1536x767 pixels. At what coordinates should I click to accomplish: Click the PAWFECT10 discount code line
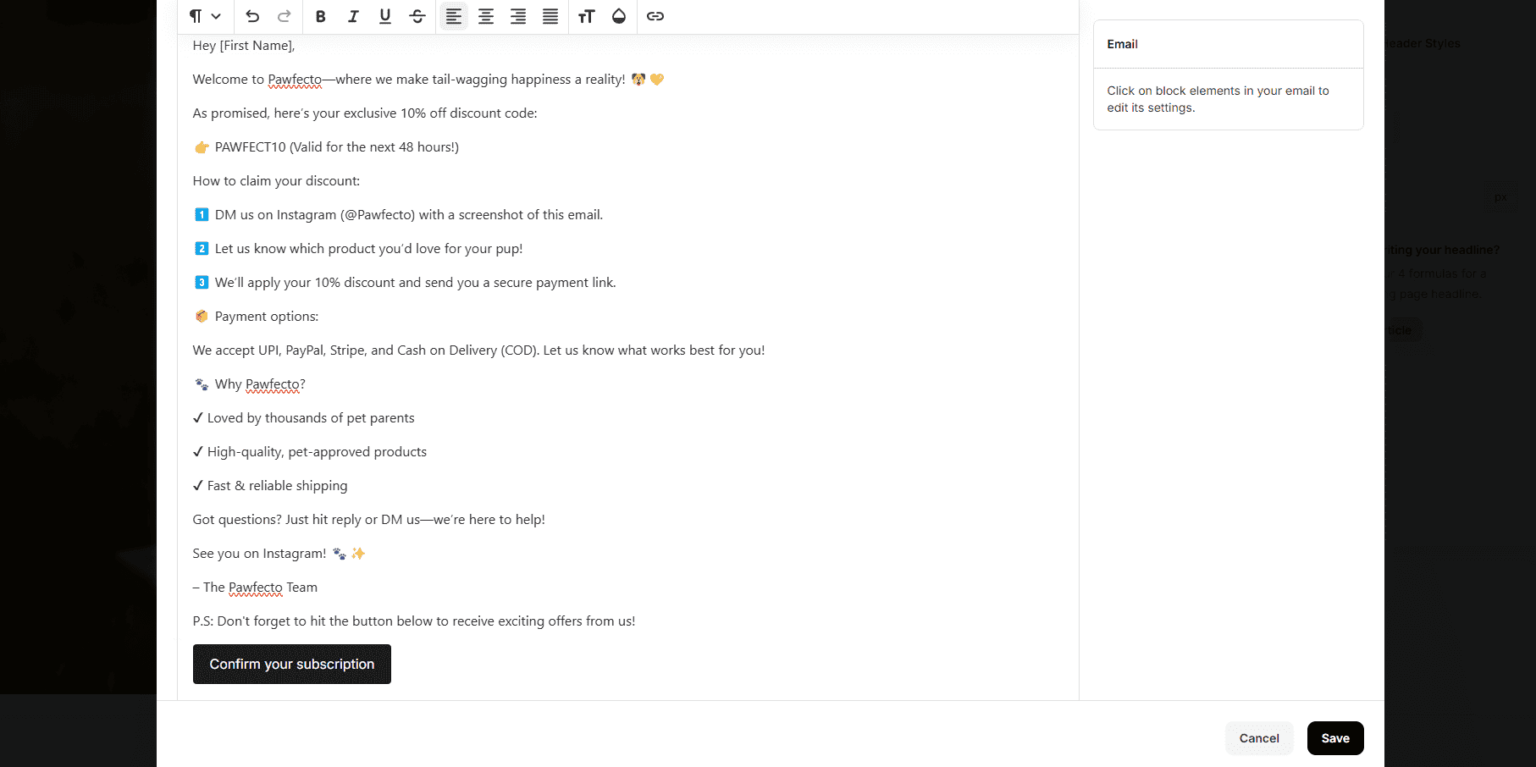(x=326, y=147)
